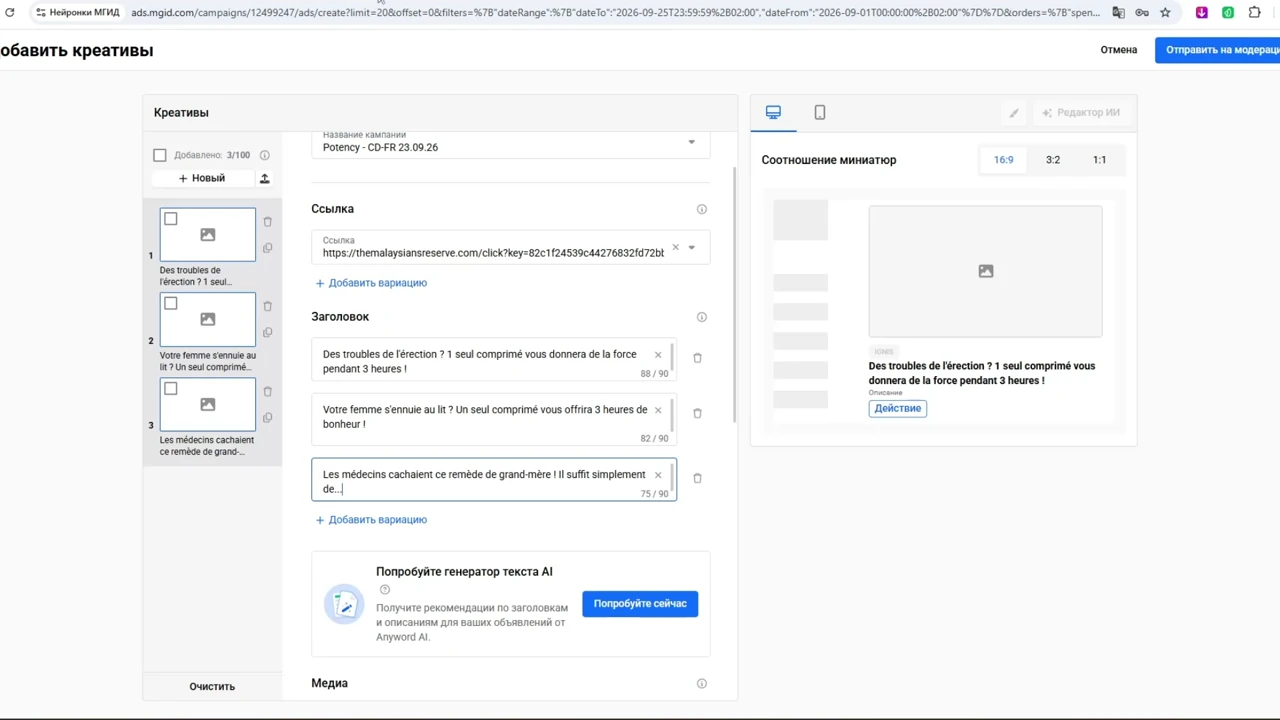Open the info icon next to Заголовок
The width and height of the screenshot is (1280, 720).
(x=702, y=317)
